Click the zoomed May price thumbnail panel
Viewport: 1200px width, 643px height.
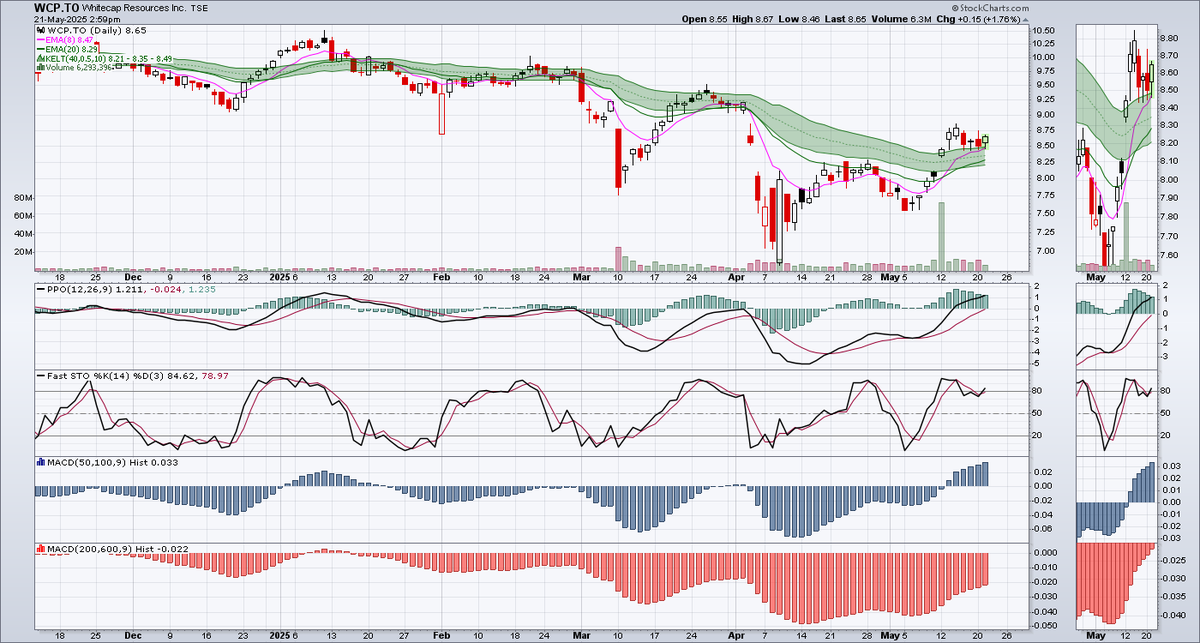coord(1115,148)
